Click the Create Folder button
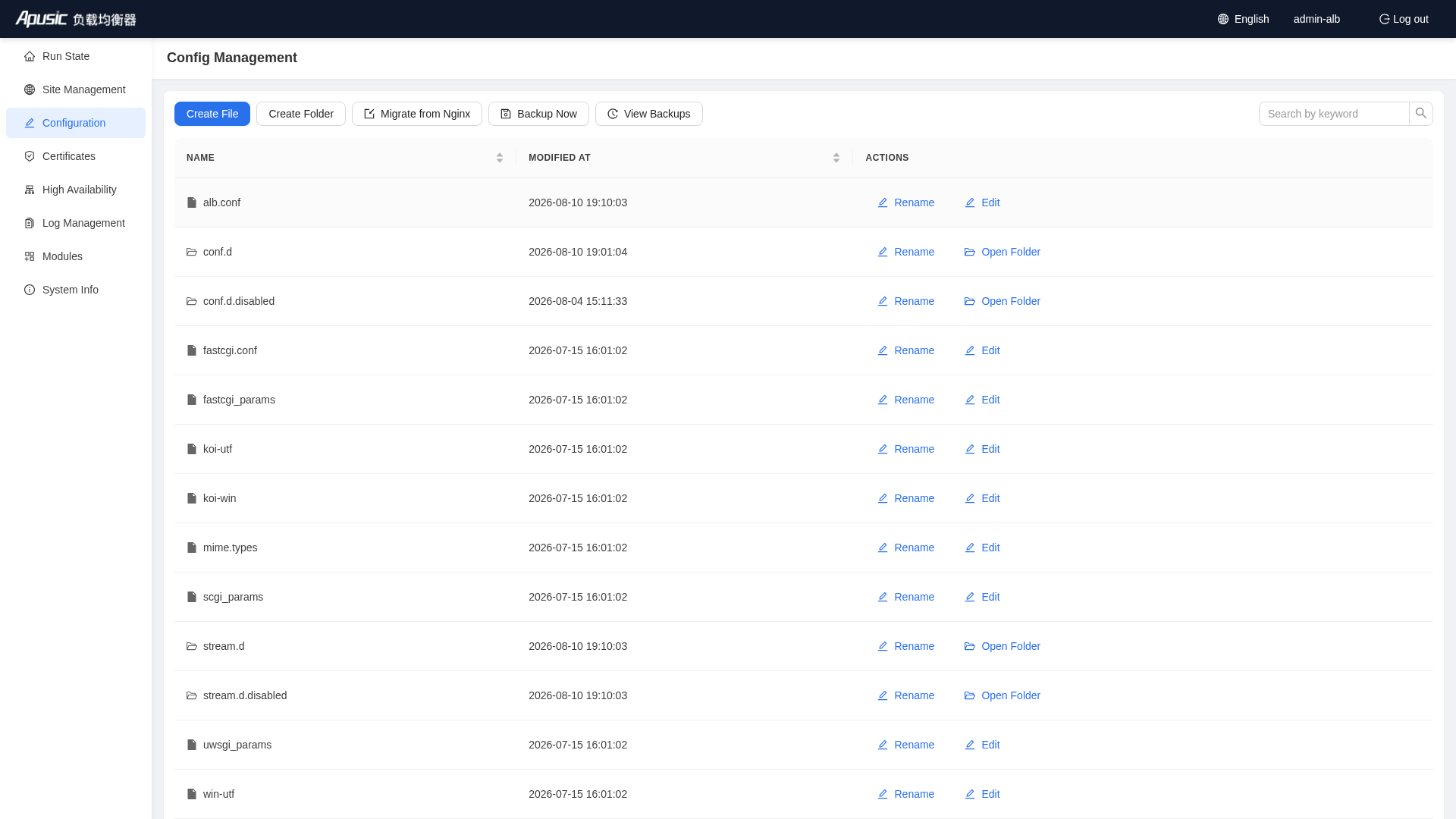Image resolution: width=1456 pixels, height=819 pixels. point(301,114)
